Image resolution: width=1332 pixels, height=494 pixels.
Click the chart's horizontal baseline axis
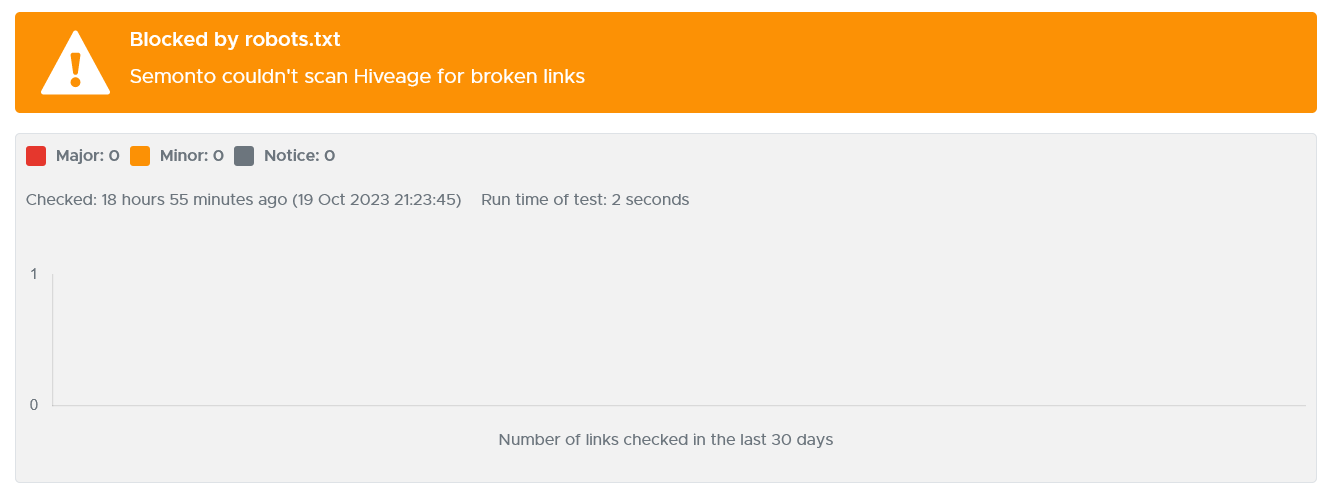[679, 405]
